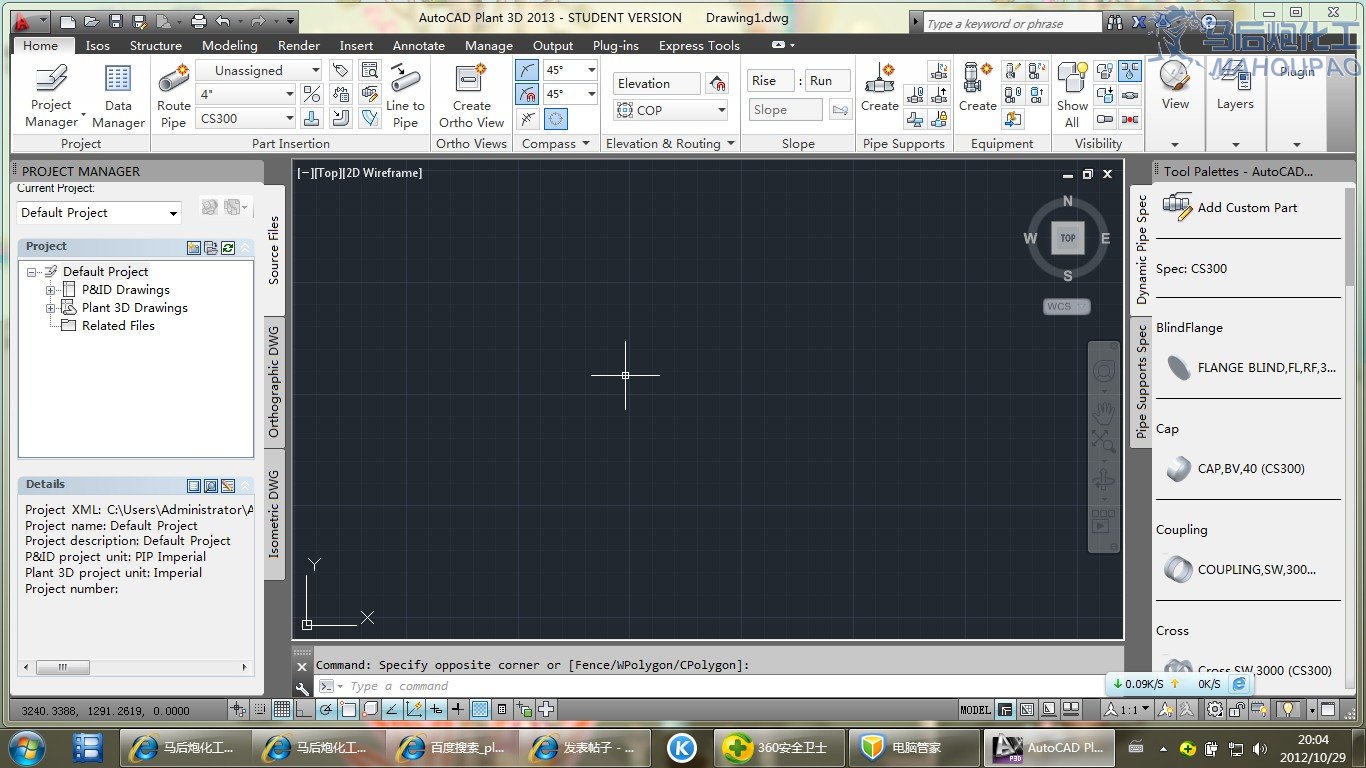Click the TOP face of the ViewCube

click(x=1067, y=238)
